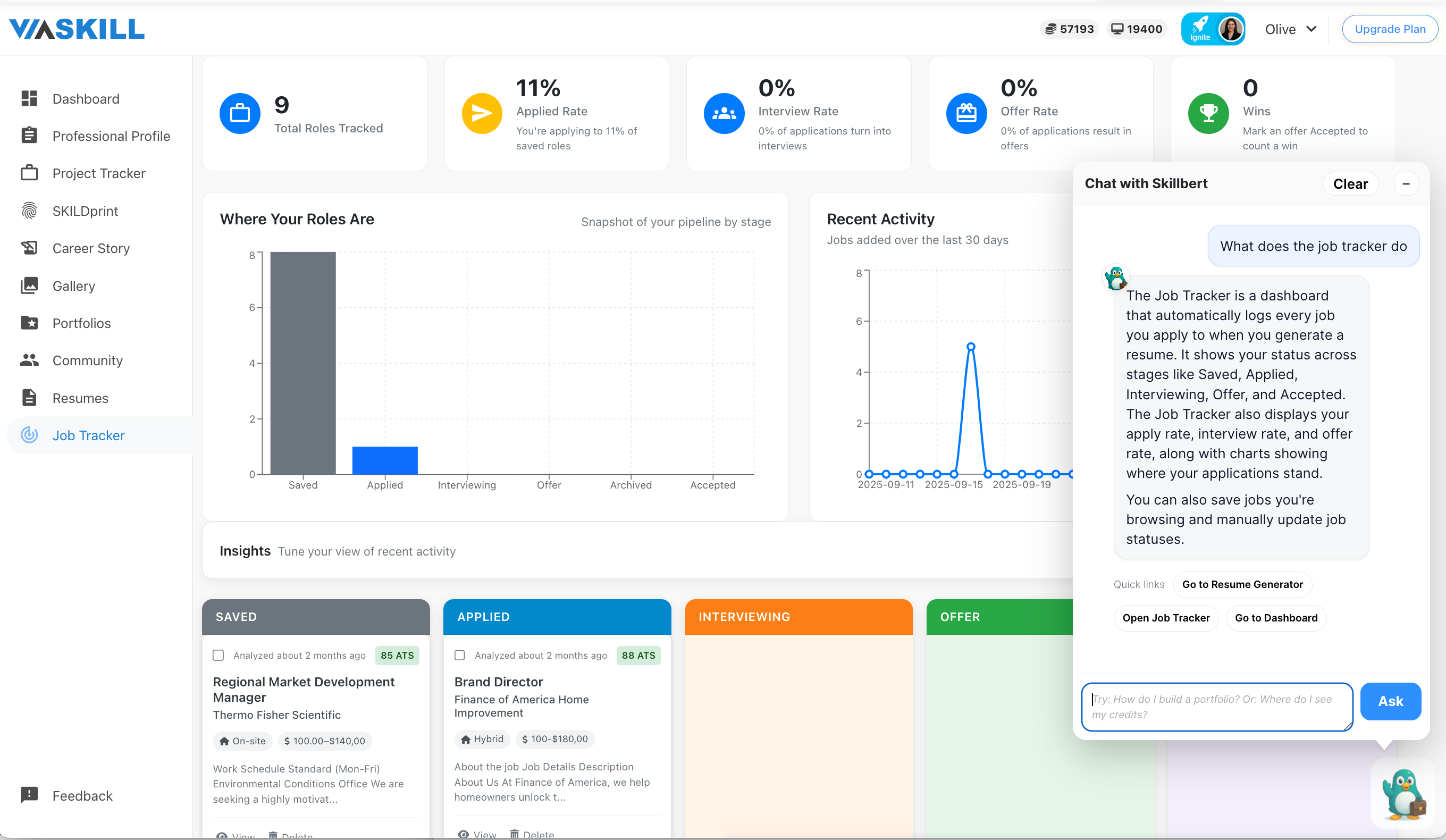1446x840 pixels.
Task: Open the Community section
Action: pos(87,360)
